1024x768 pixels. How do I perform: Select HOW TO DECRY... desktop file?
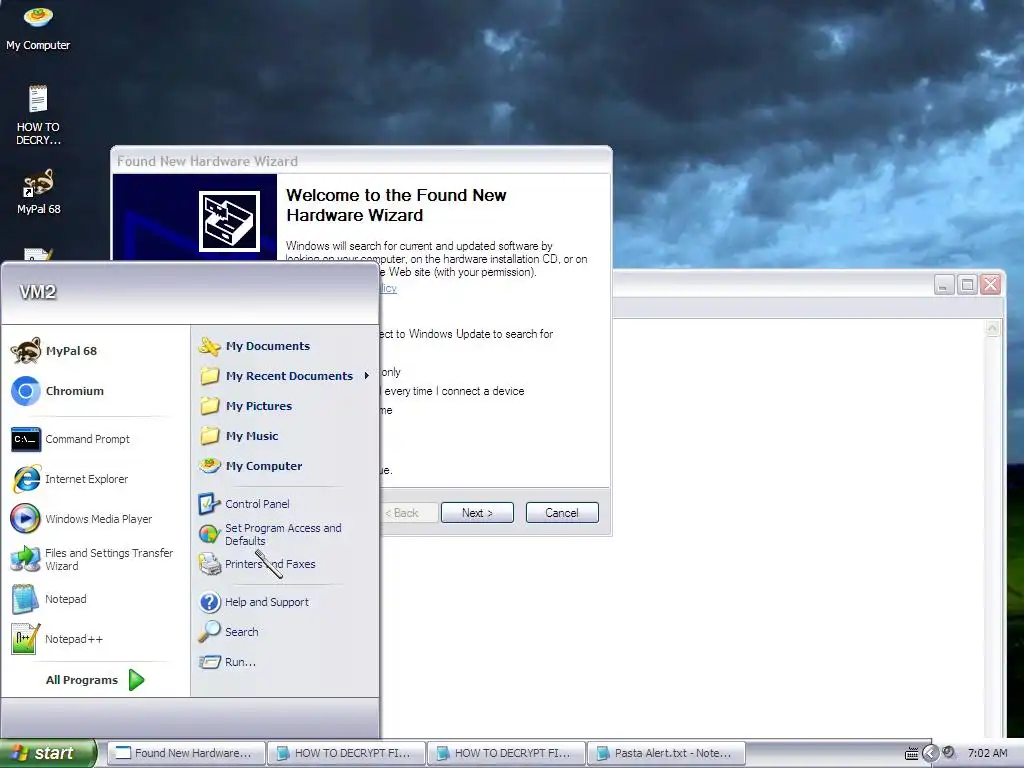(x=38, y=115)
